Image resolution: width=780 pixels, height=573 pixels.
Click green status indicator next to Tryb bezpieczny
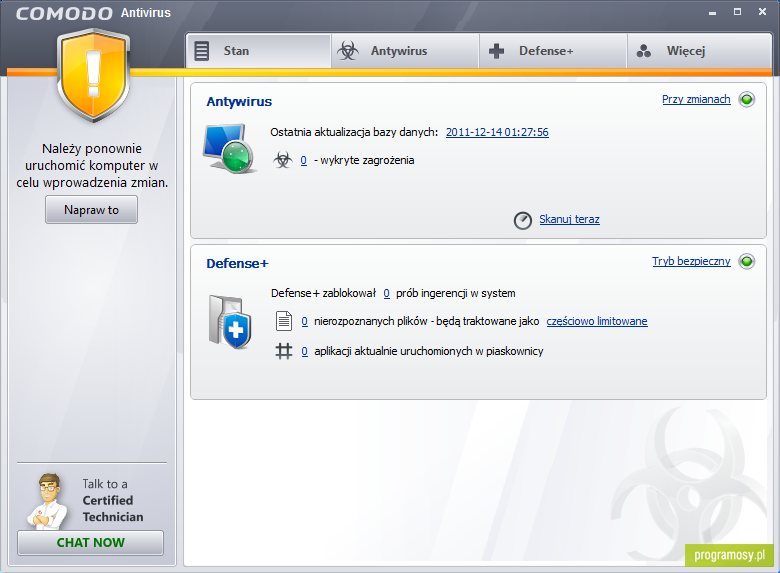(x=746, y=261)
